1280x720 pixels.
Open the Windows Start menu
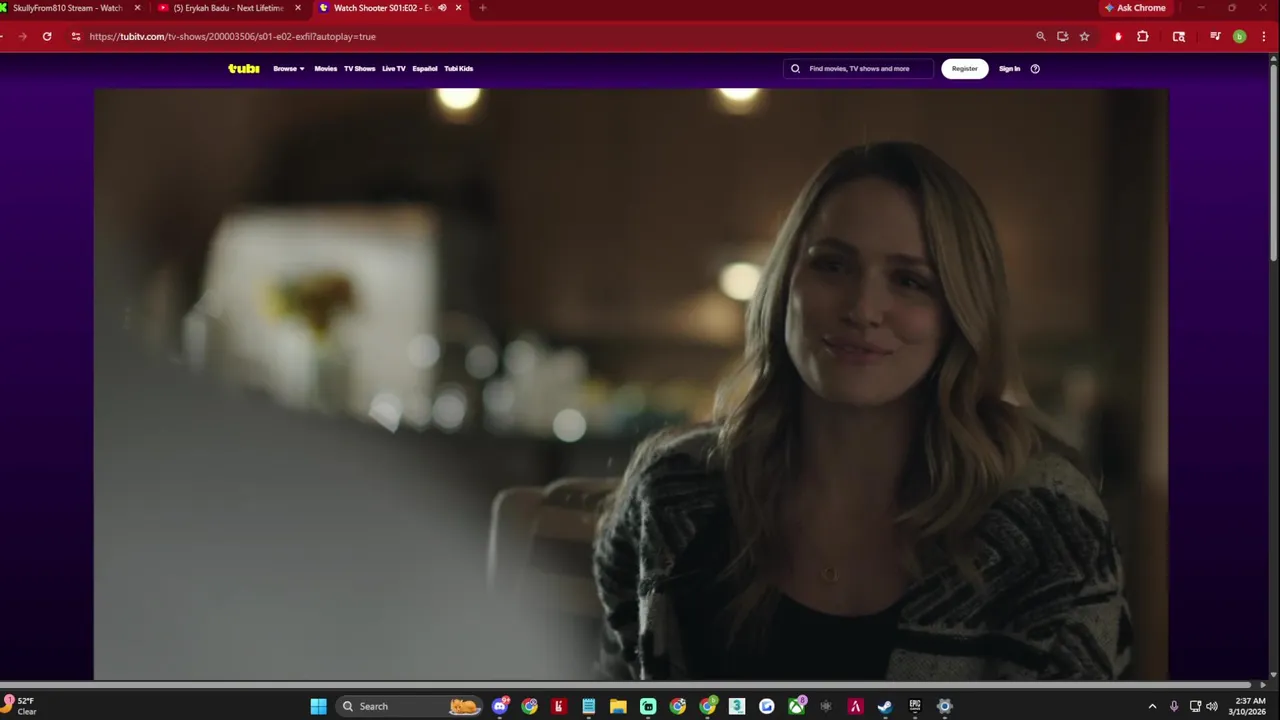click(x=318, y=706)
